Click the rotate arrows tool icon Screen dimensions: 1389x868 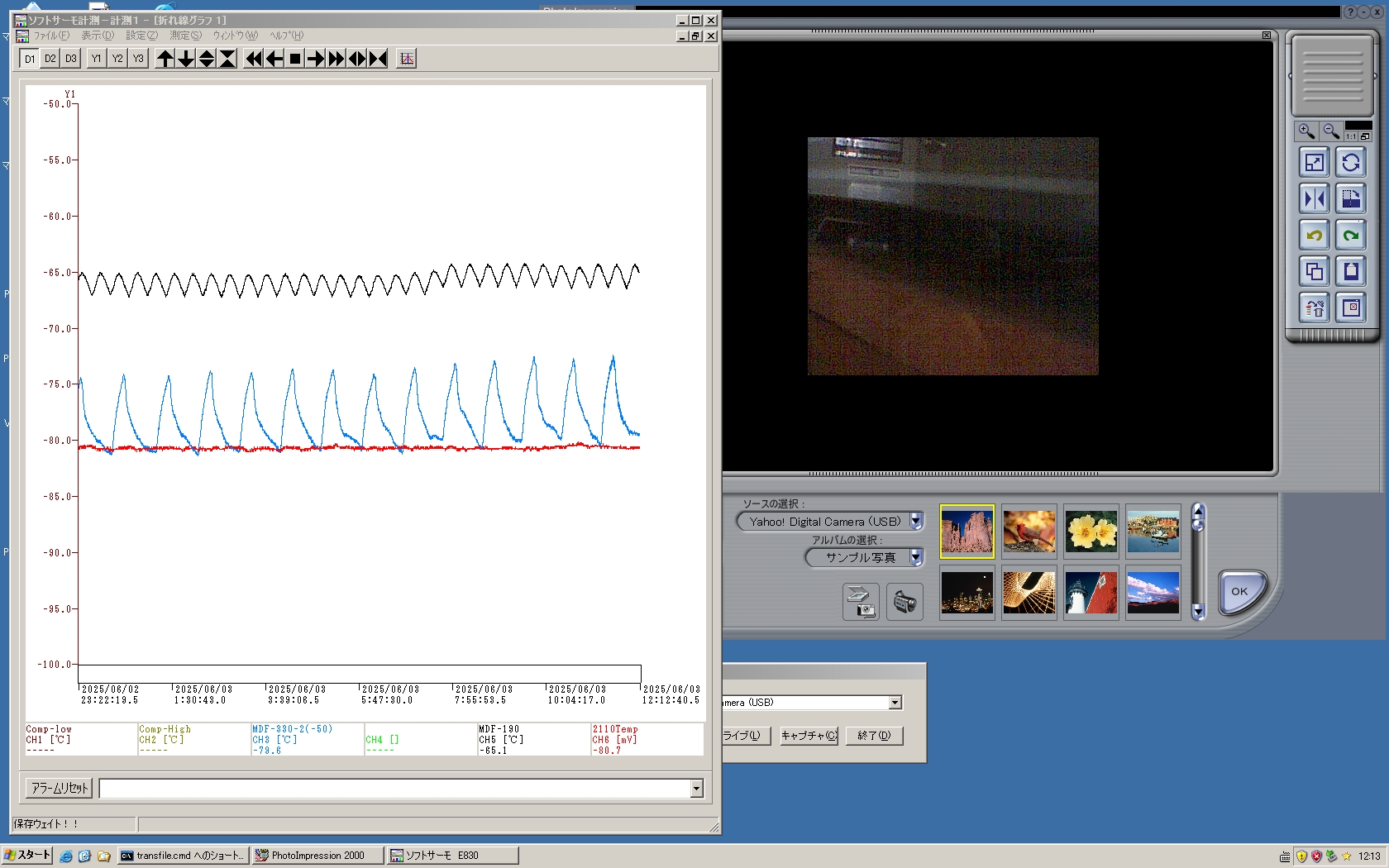click(x=1351, y=163)
